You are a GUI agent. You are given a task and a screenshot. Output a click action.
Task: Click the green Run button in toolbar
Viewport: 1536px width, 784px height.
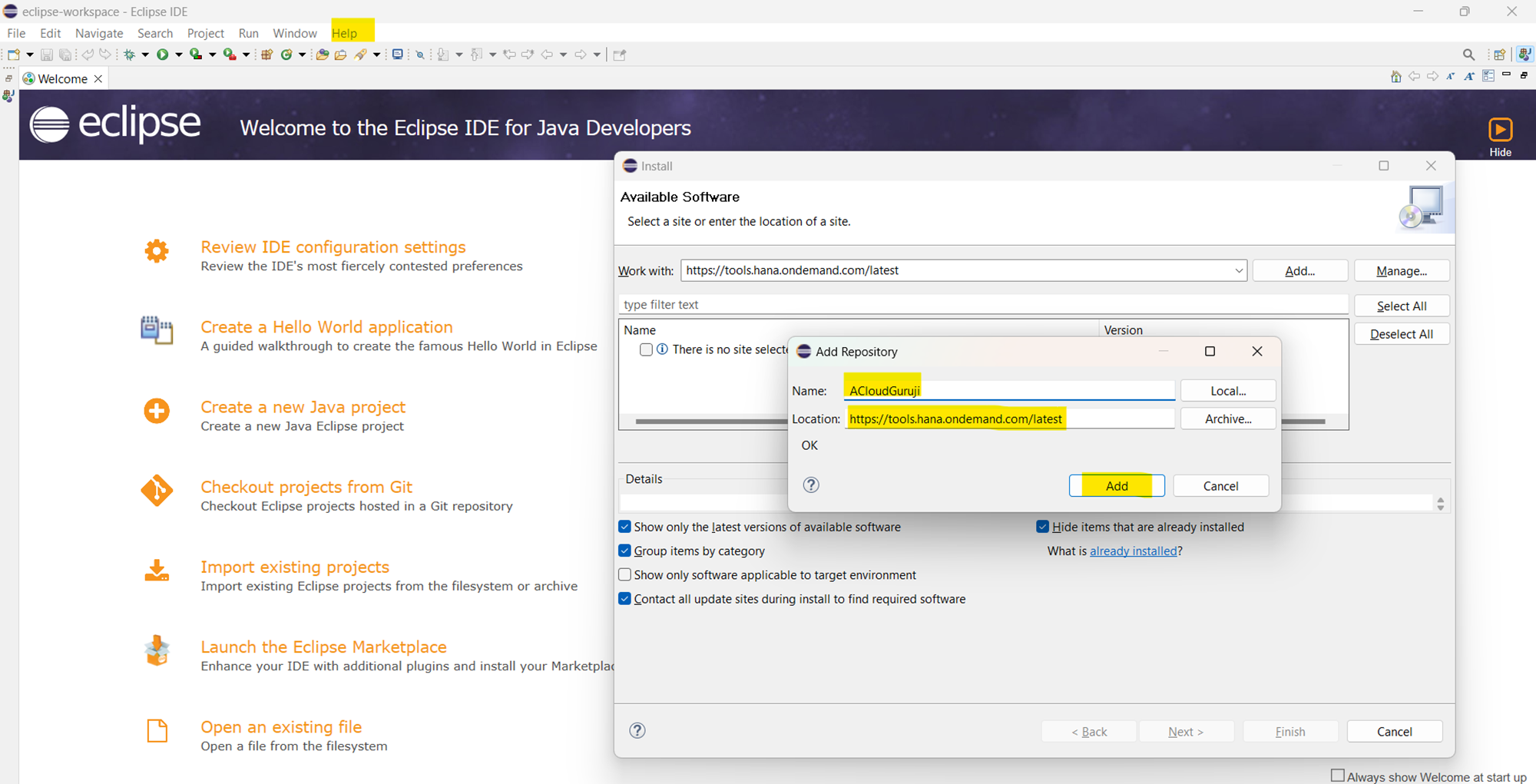point(162,55)
